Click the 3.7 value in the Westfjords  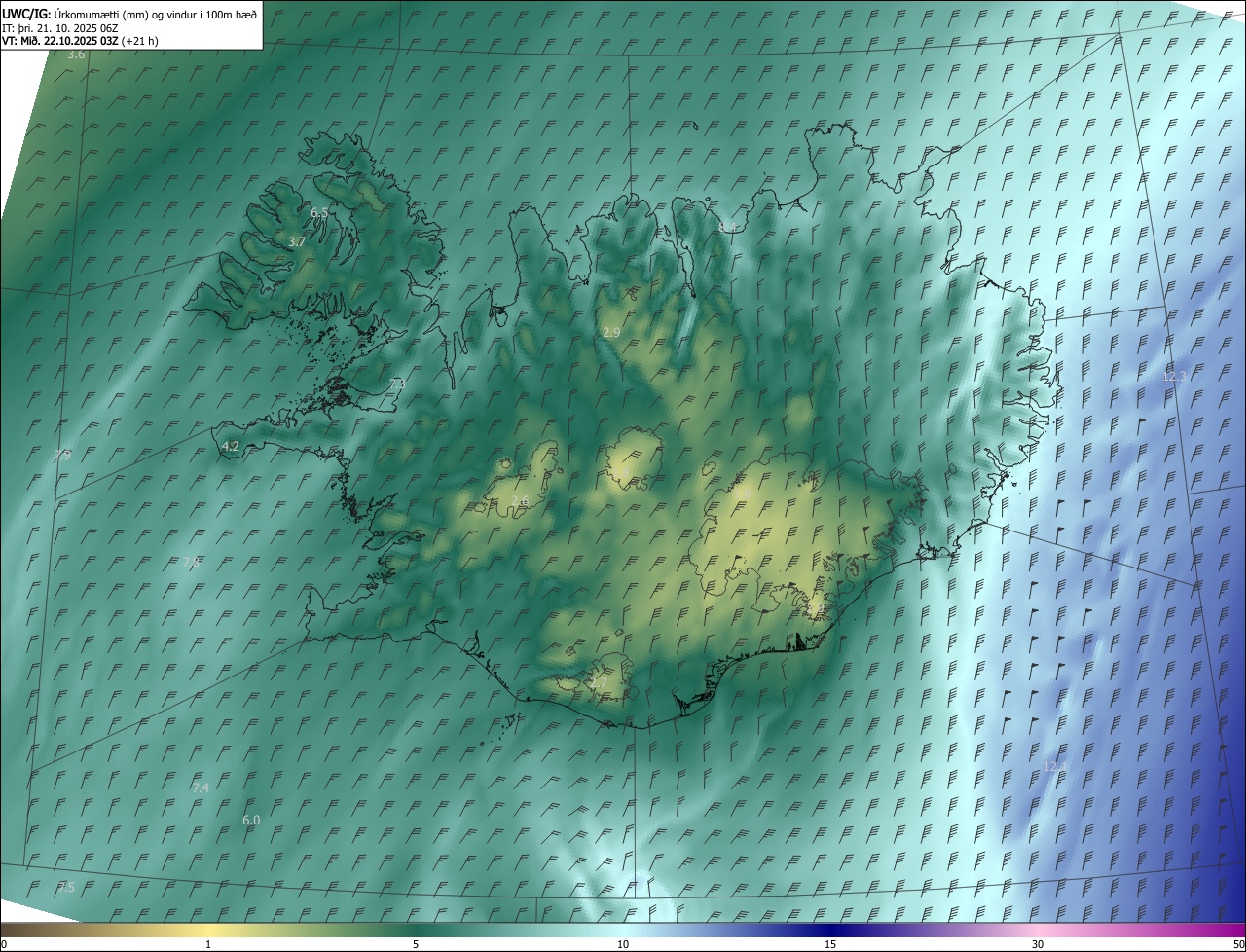(x=297, y=241)
